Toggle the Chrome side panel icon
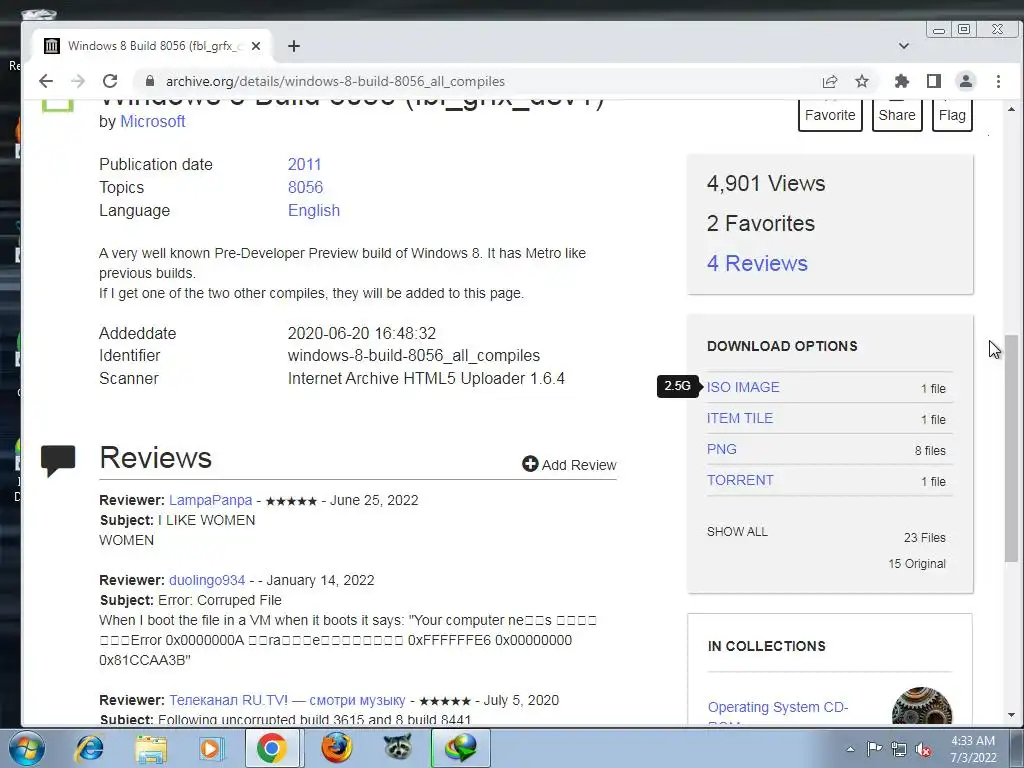1024x768 pixels. [x=934, y=81]
